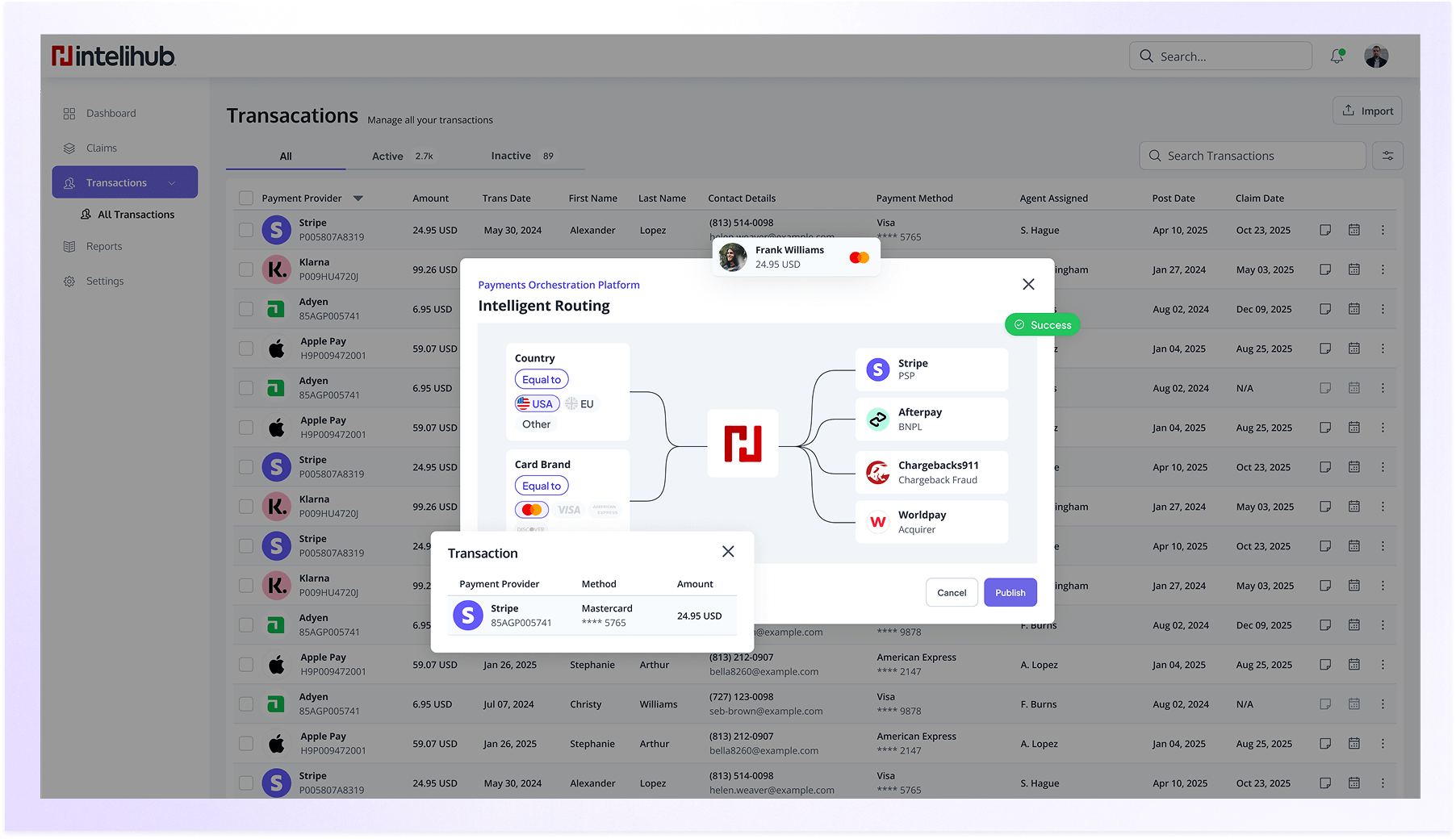
Task: Click the Reports sidebar icon
Action: tap(69, 247)
